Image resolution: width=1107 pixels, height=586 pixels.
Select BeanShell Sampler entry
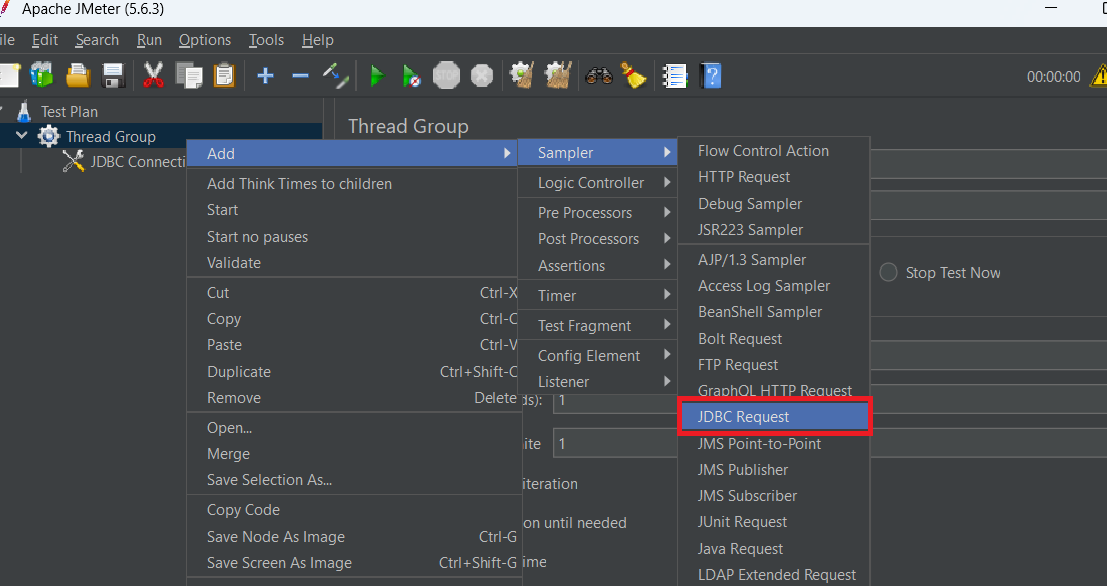[774, 312]
